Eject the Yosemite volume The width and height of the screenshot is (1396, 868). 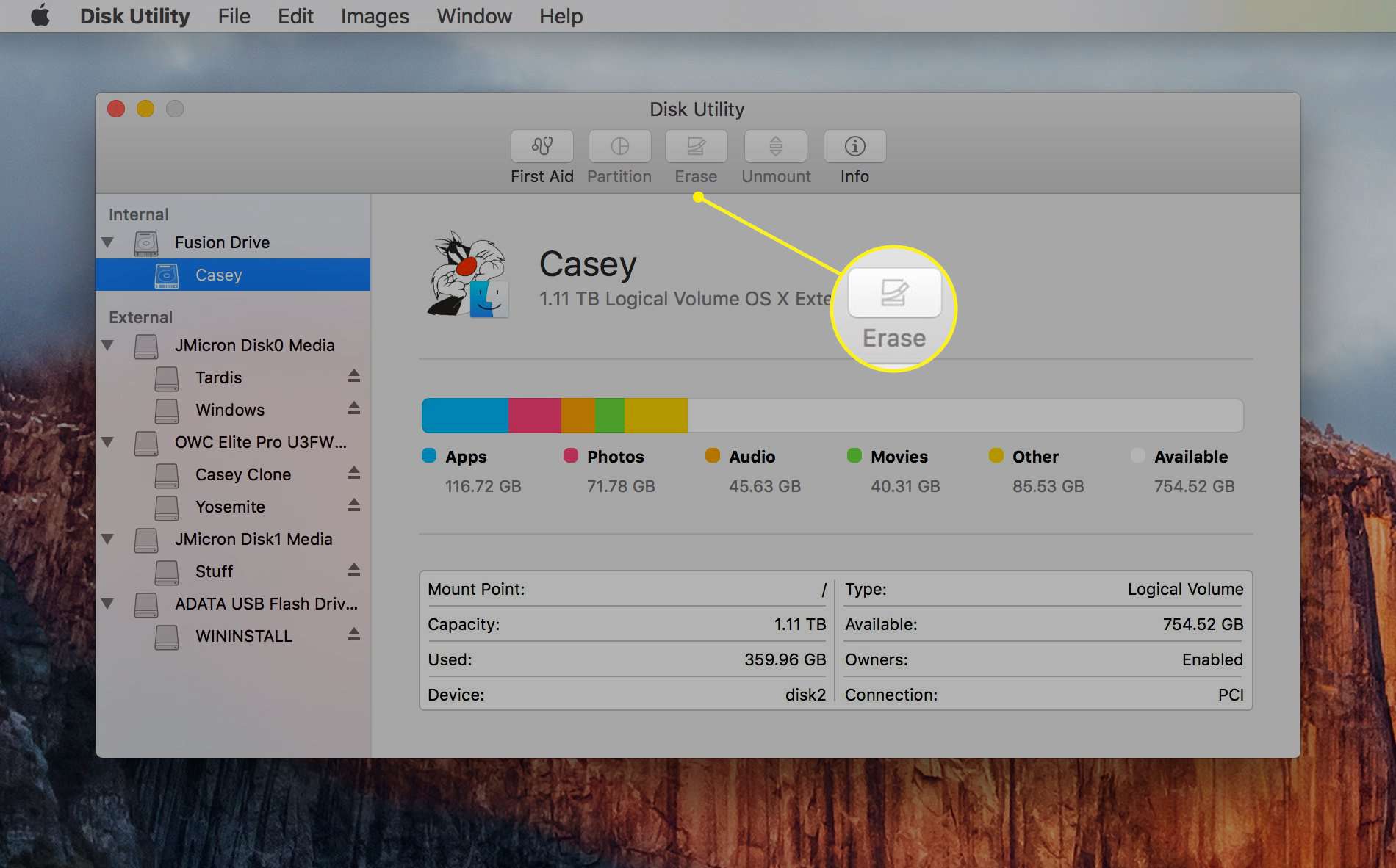pos(354,505)
